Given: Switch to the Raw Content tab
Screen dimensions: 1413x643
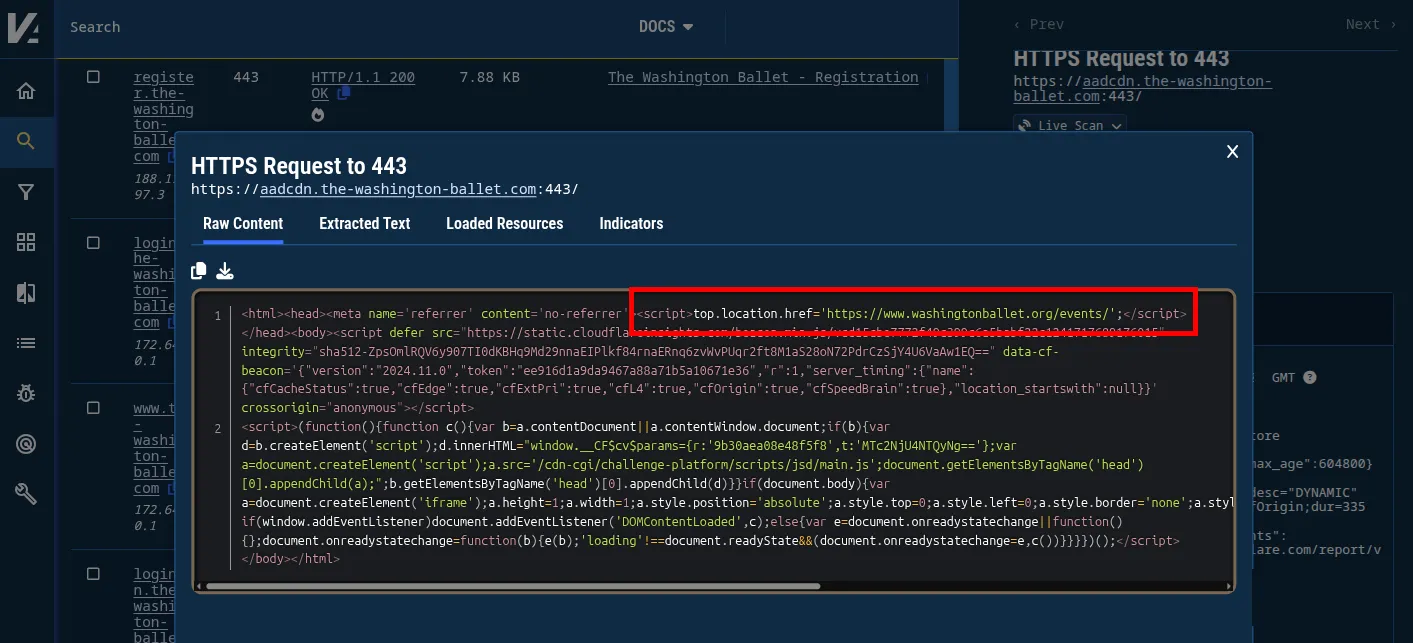Looking at the screenshot, I should (243, 224).
